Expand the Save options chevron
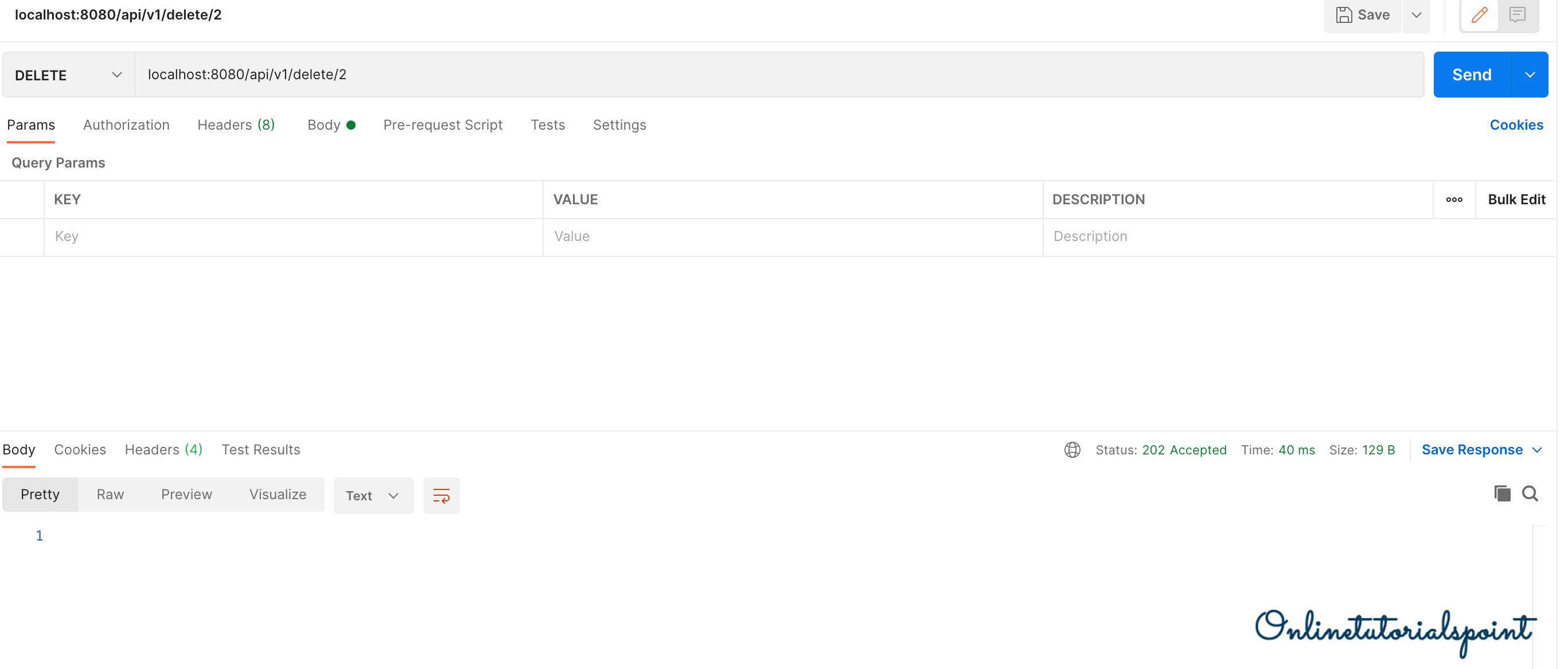 tap(1416, 14)
